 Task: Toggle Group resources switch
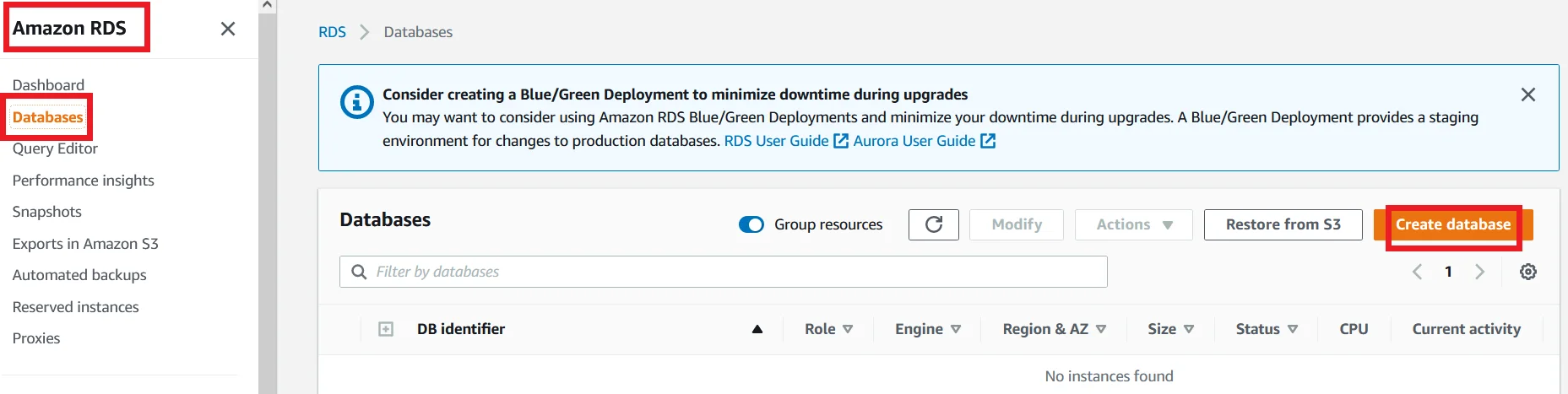click(751, 224)
